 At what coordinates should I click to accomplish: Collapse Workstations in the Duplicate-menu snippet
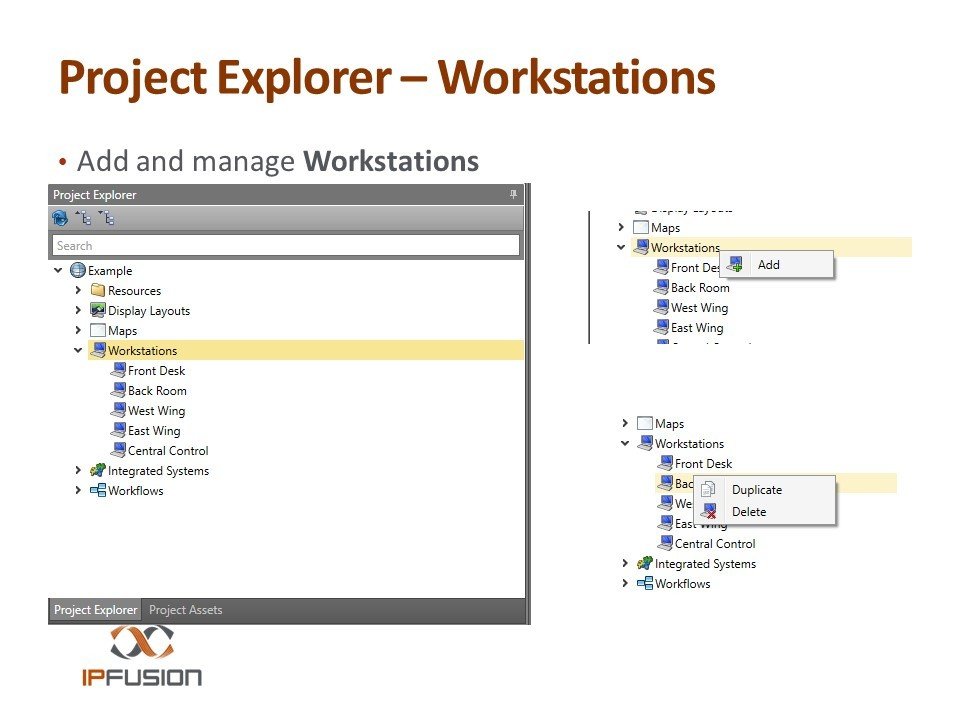pos(624,443)
